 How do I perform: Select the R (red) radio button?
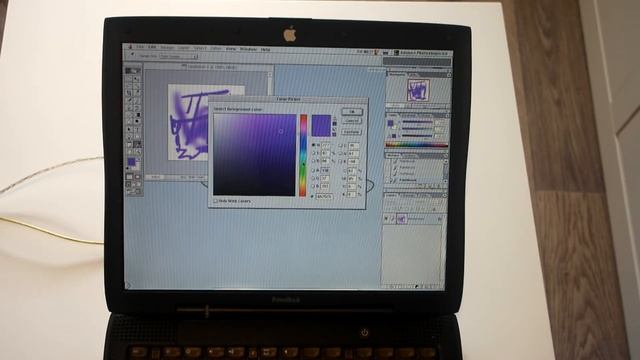313,170
